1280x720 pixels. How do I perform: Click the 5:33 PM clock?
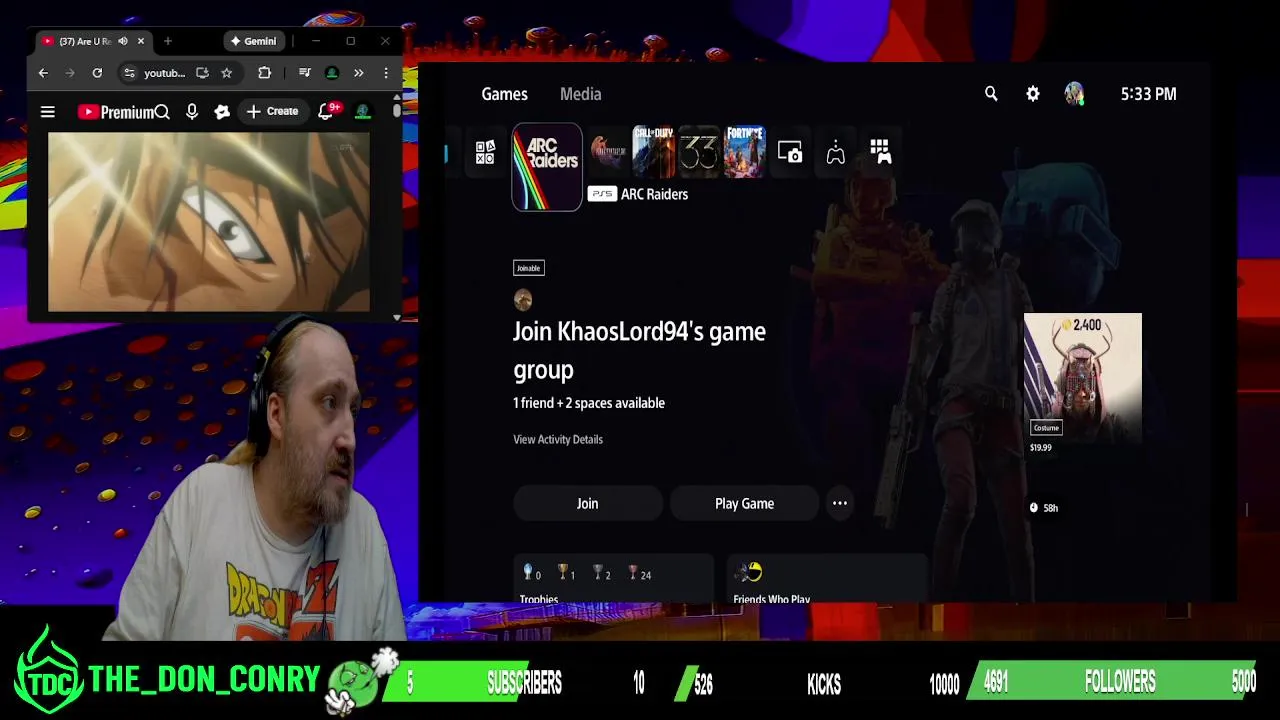tap(1148, 94)
